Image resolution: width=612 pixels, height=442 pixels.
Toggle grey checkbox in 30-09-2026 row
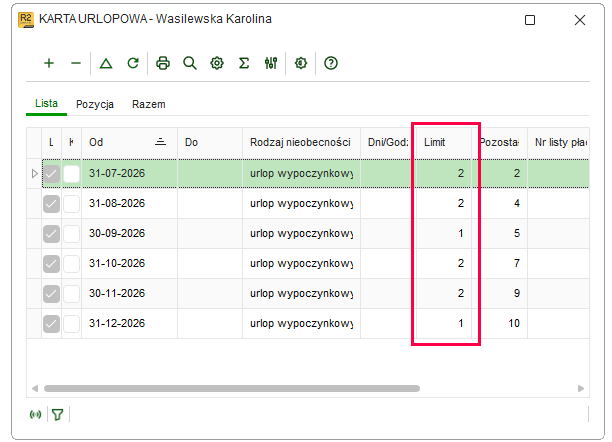(x=51, y=234)
